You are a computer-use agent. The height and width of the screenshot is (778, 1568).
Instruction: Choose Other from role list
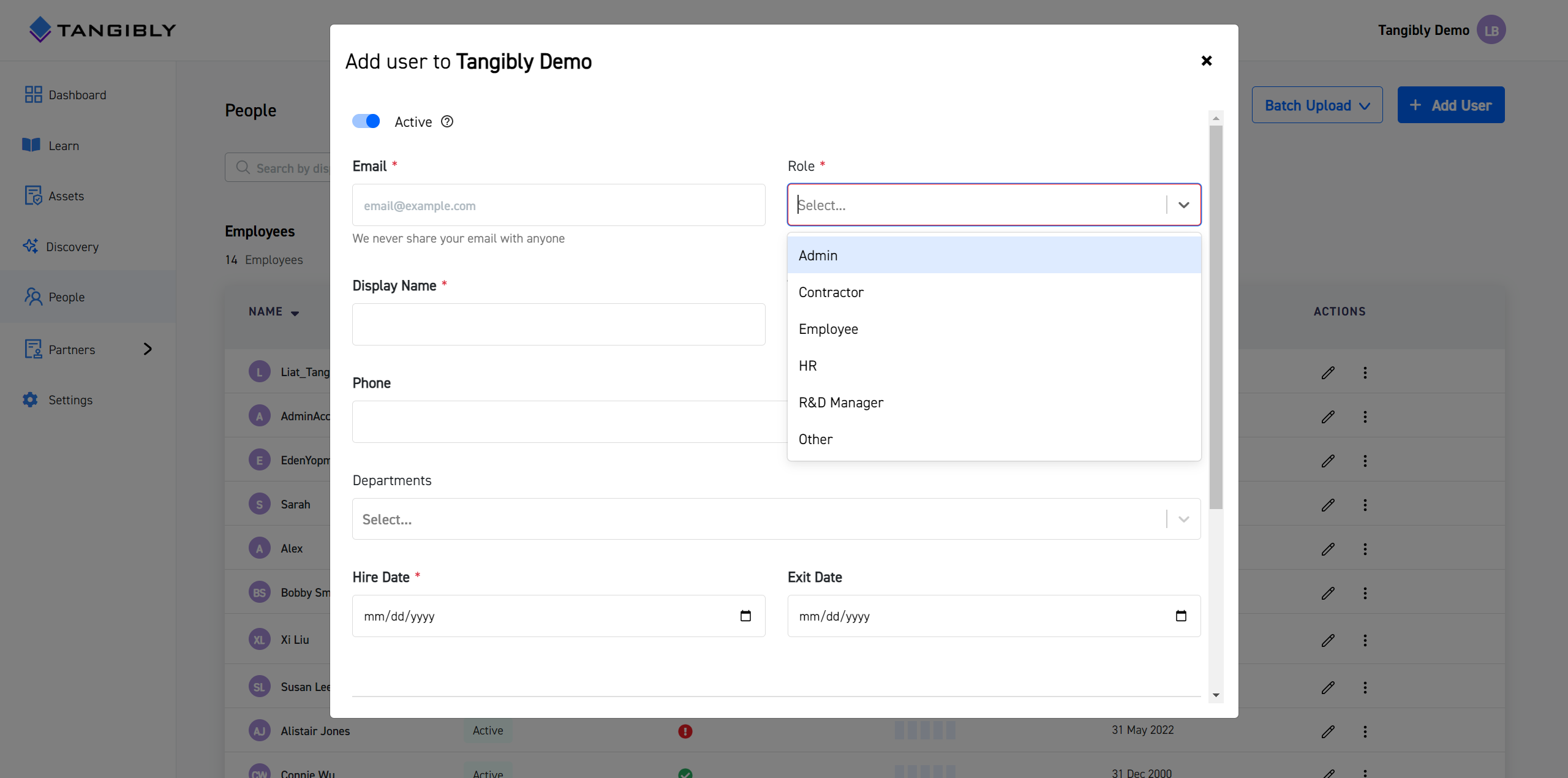[x=994, y=439]
